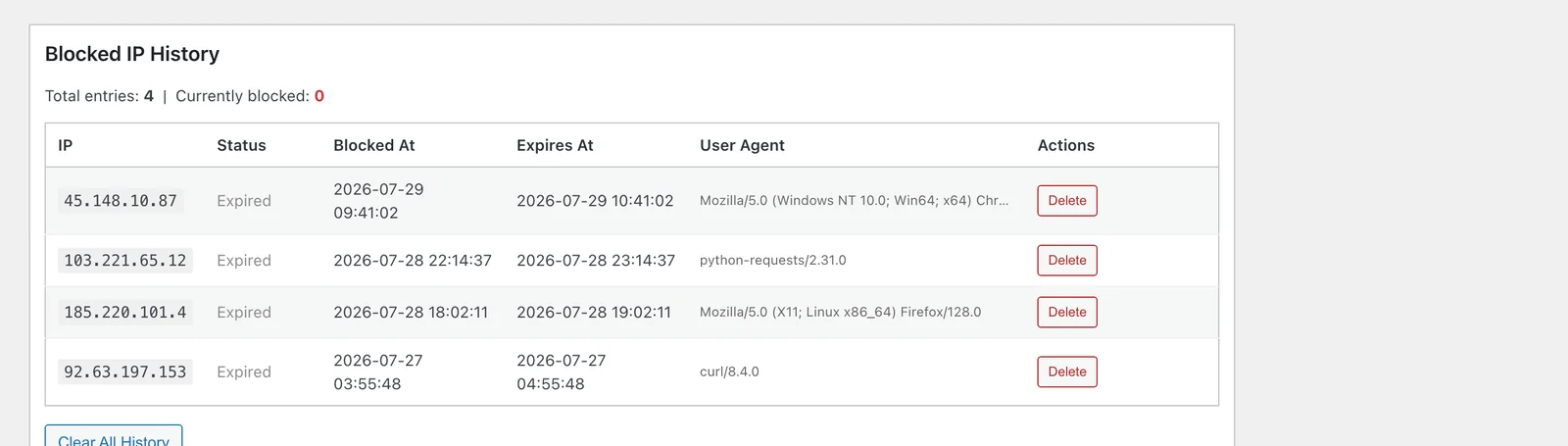Select the IP address 185.220.101.4
This screenshot has width=1568, height=446.
tap(125, 313)
